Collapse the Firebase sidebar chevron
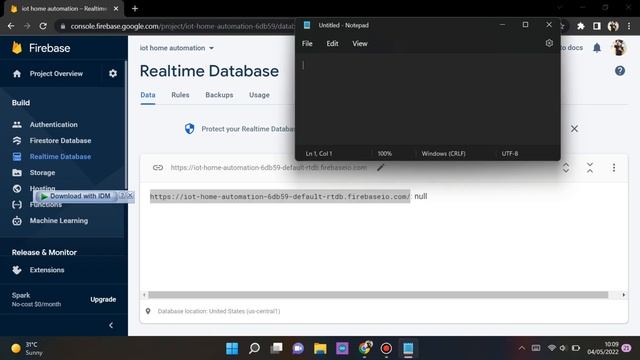 click(x=111, y=325)
